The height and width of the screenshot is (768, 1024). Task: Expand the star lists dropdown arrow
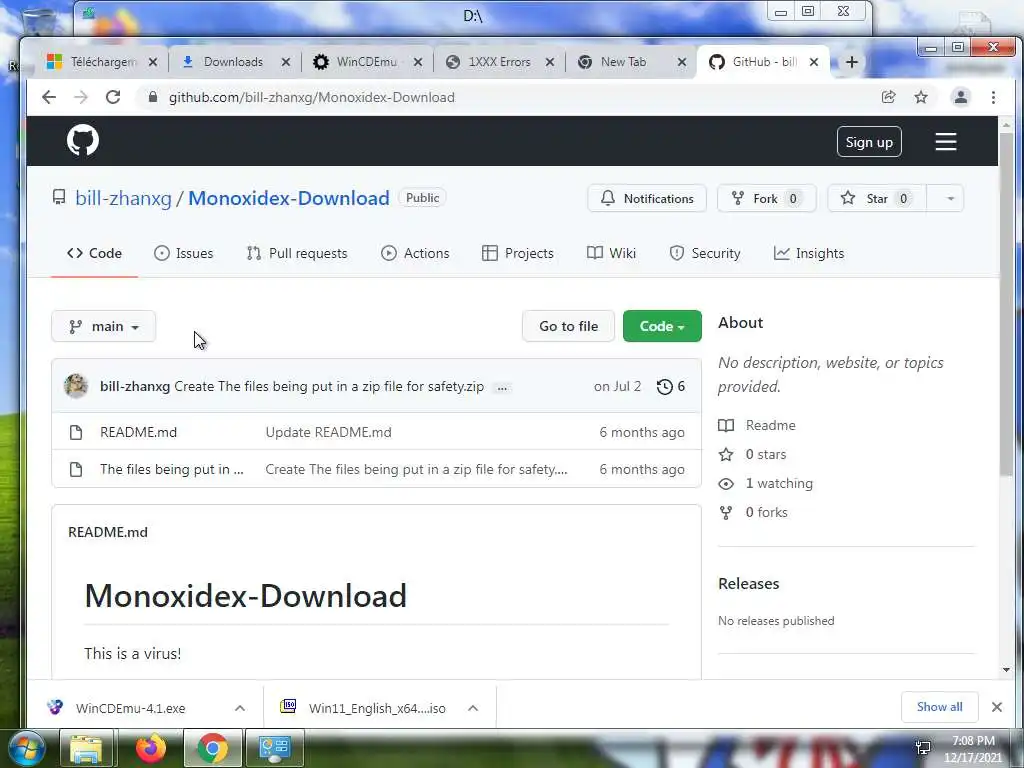[x=950, y=199]
